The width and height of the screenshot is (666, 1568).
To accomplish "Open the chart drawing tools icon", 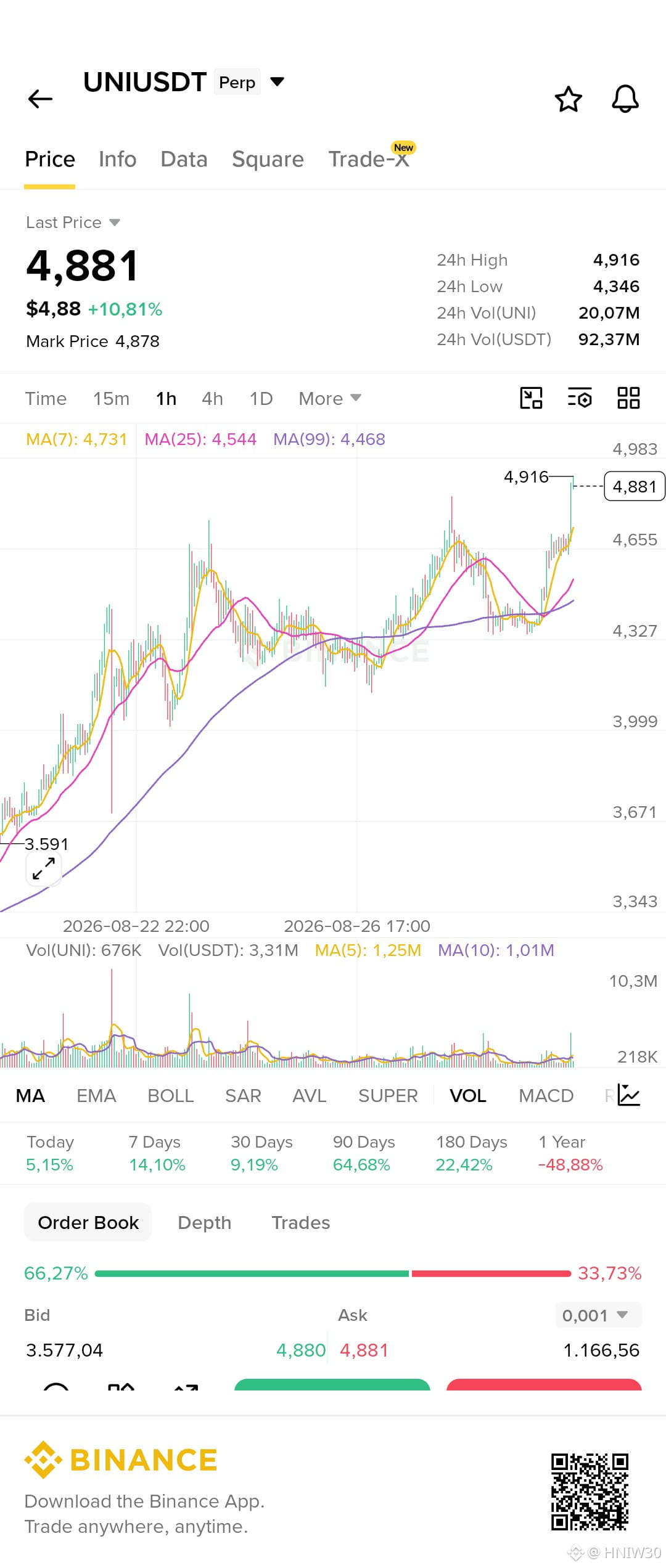I will point(531,398).
